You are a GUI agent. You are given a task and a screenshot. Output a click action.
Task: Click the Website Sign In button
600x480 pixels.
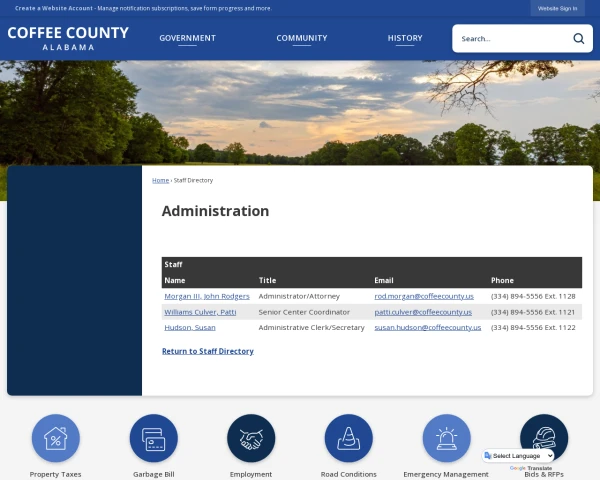(x=557, y=8)
